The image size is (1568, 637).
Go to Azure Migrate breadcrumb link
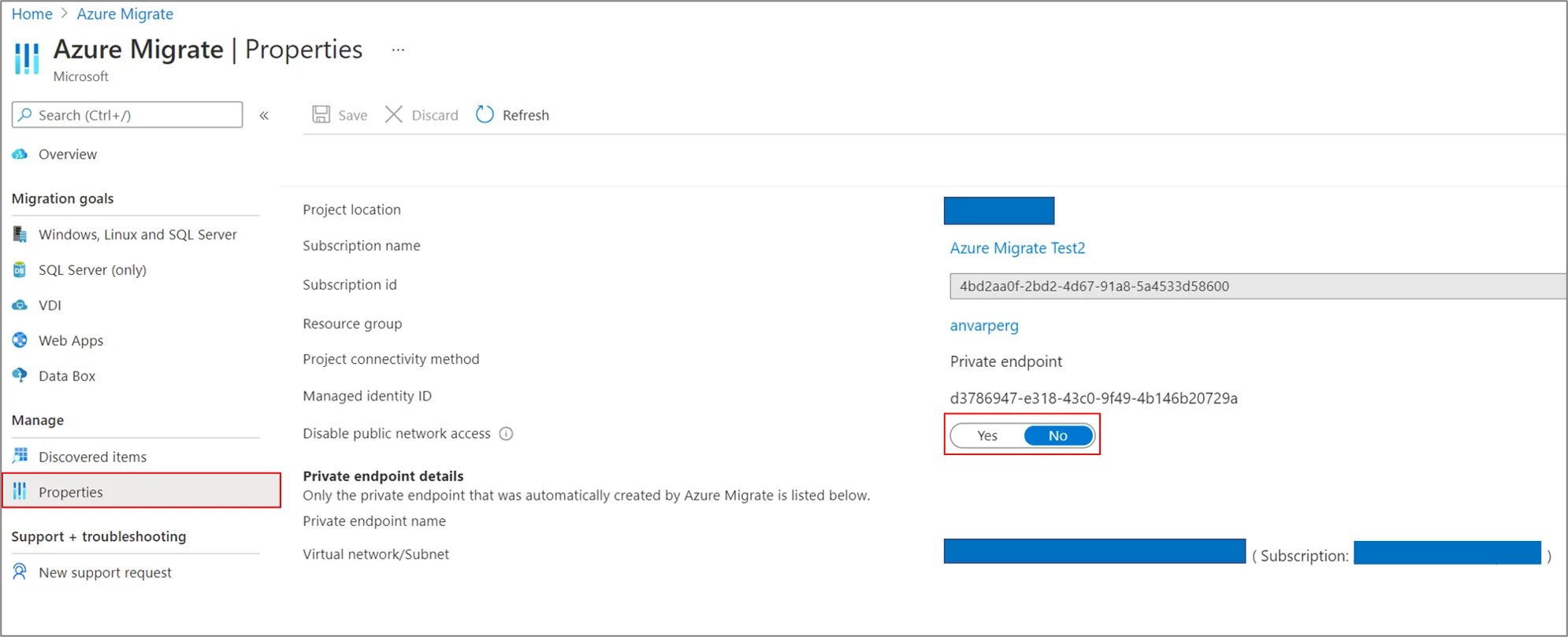pos(124,14)
